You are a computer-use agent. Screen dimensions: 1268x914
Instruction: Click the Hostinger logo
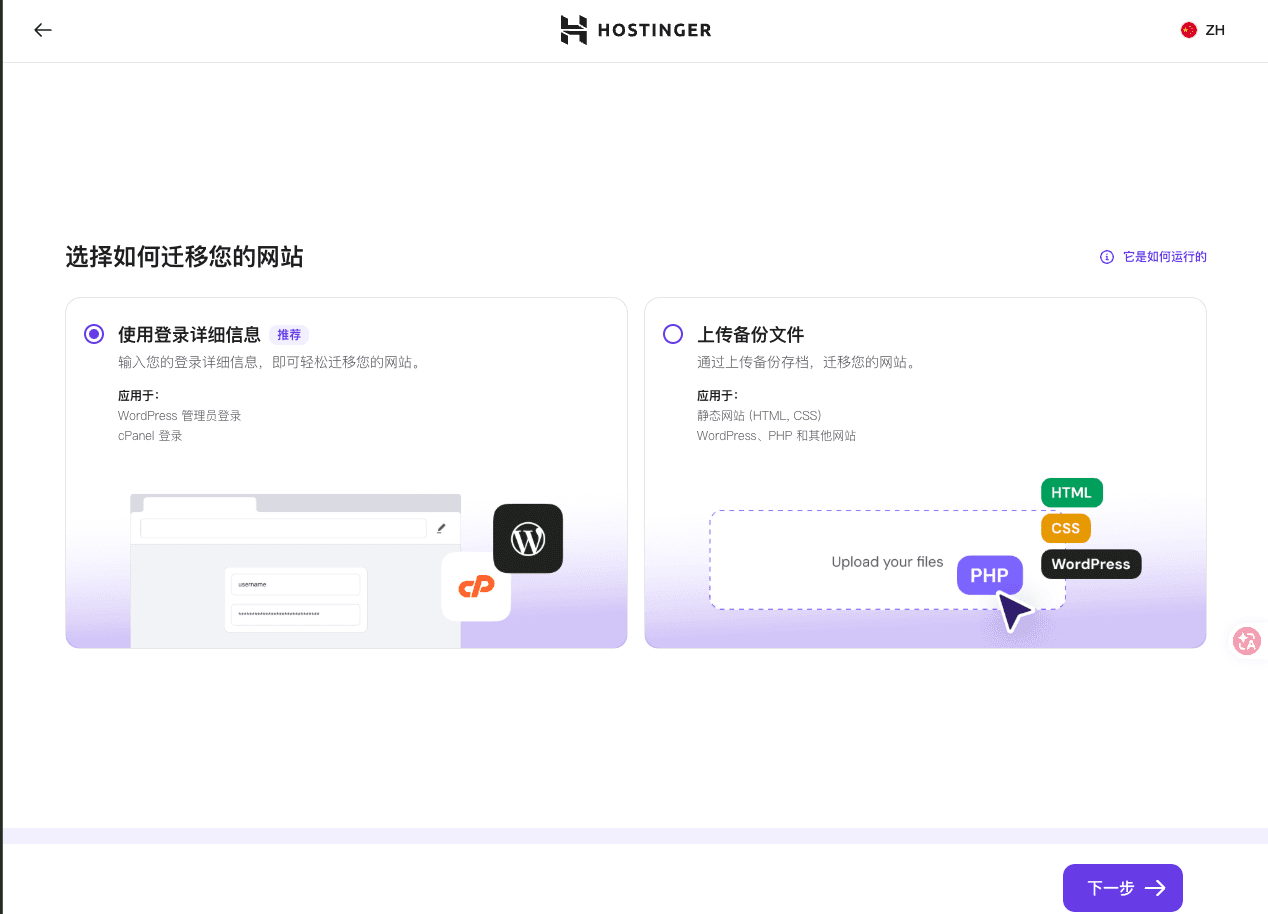[635, 30]
